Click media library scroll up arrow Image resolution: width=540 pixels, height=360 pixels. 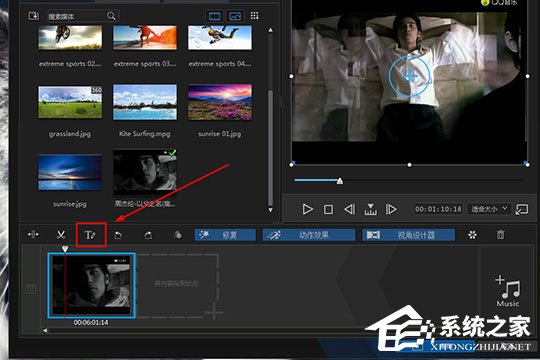pyautogui.click(x=270, y=30)
